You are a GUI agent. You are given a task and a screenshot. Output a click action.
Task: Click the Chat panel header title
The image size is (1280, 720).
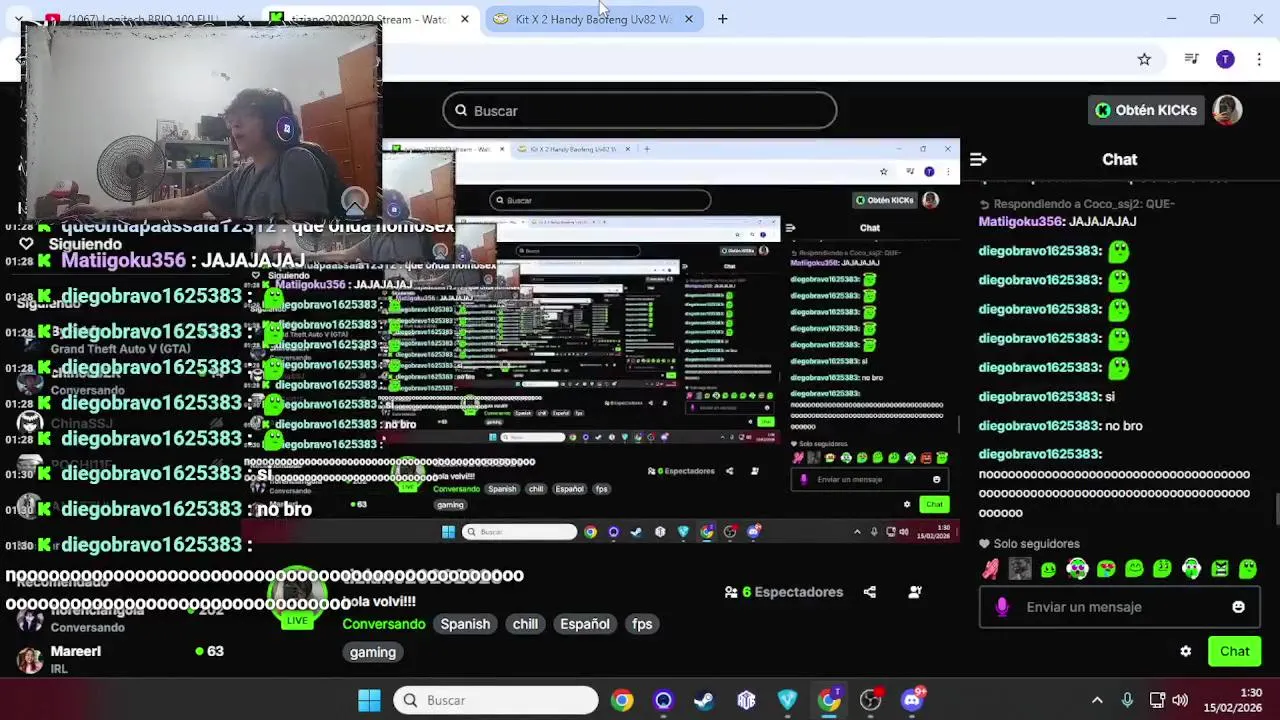pyautogui.click(x=1119, y=159)
